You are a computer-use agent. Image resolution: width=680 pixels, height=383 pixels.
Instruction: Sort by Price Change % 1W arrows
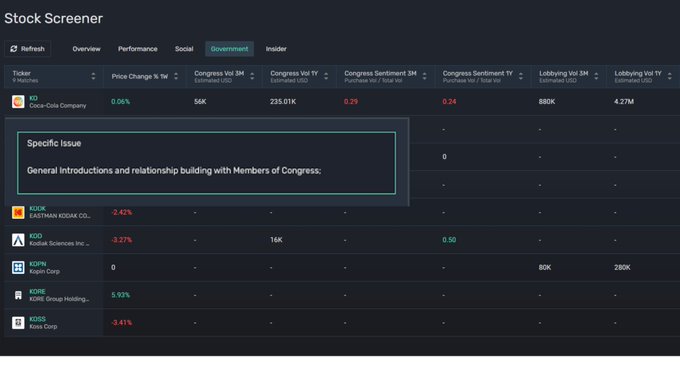coord(176,76)
